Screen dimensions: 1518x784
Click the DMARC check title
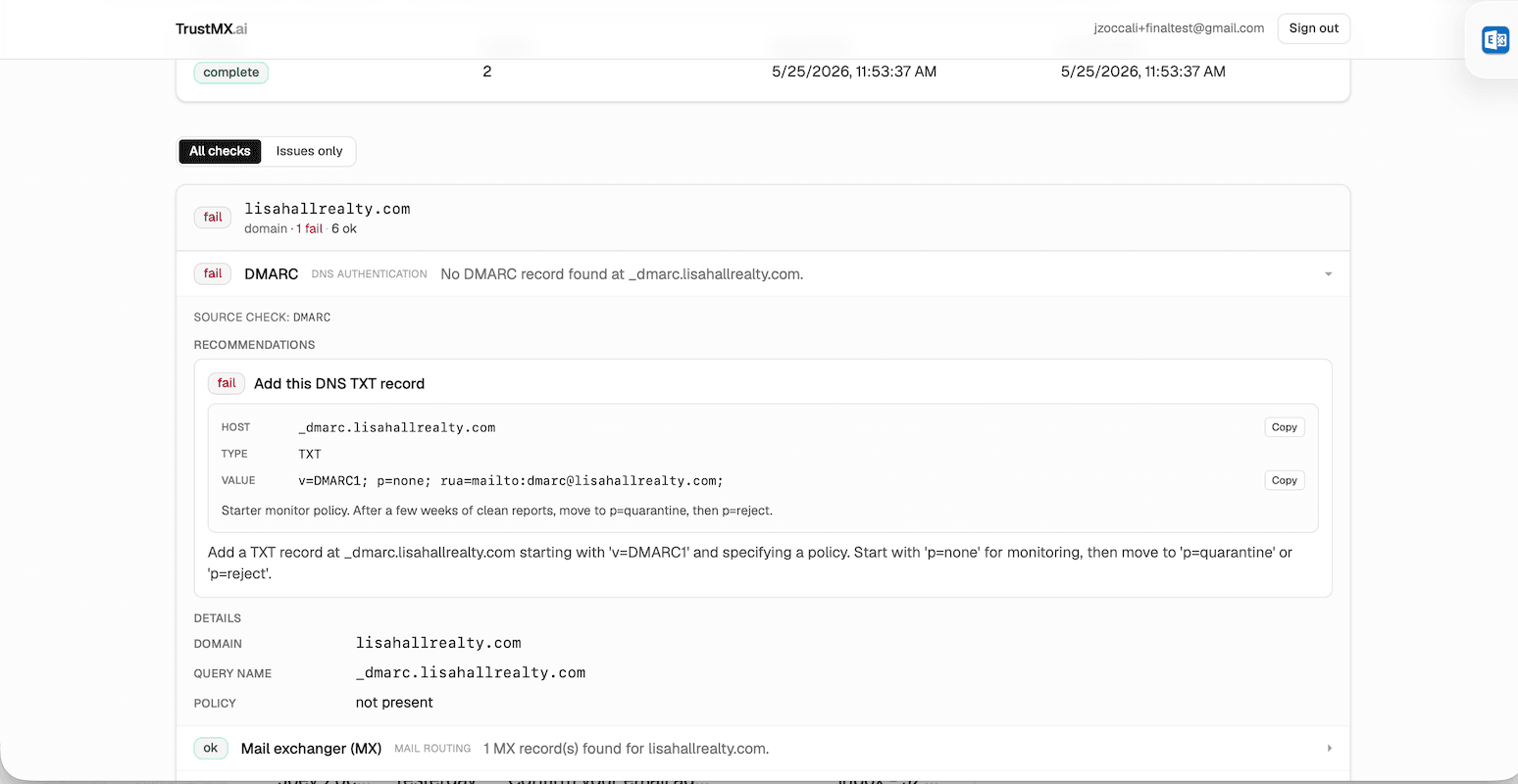[x=272, y=274]
